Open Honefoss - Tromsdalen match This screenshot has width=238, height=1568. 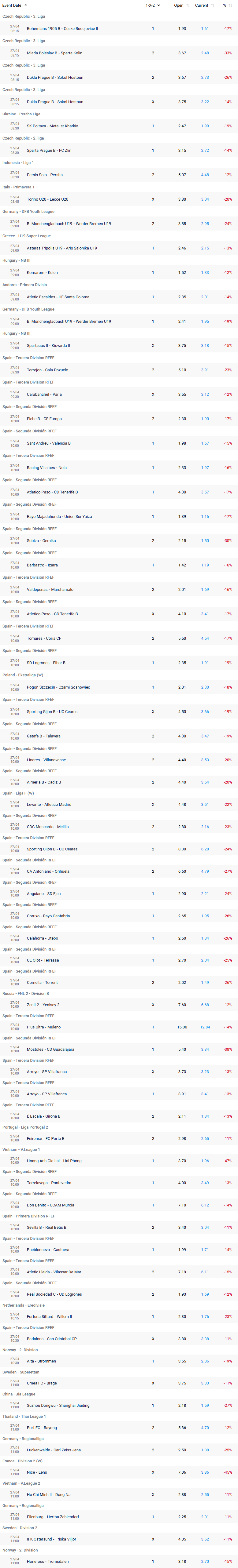48,1561
